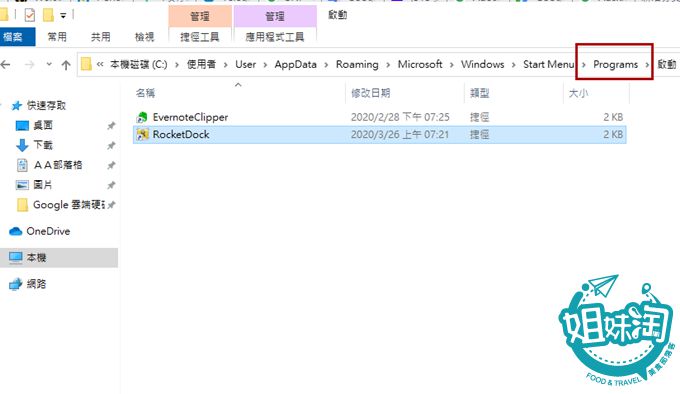Screen dimensions: 680x394
Task: Click the 桌面 desktop icon in sidebar
Action: [22, 126]
